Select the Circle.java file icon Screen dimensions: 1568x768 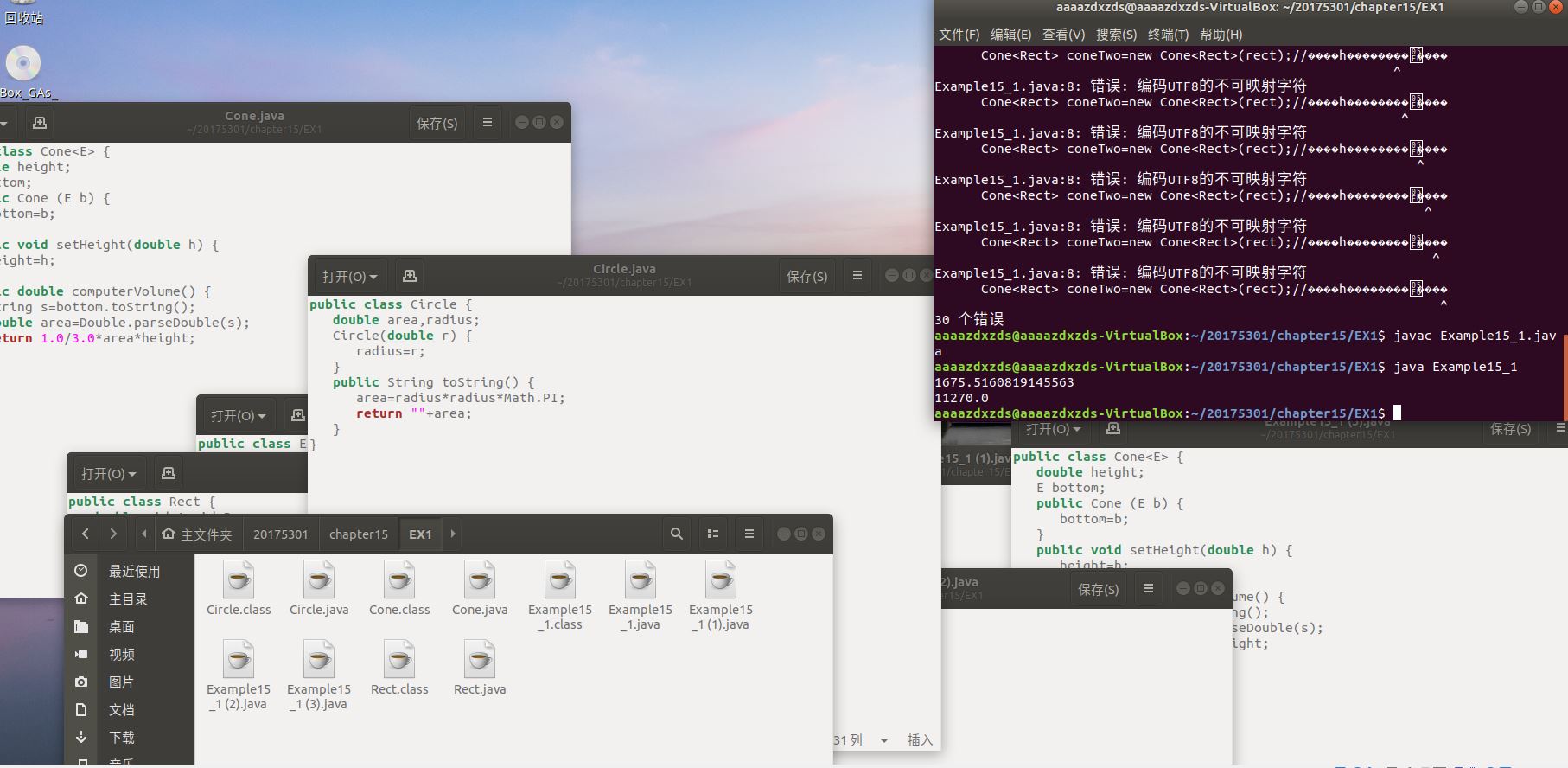pyautogui.click(x=319, y=579)
